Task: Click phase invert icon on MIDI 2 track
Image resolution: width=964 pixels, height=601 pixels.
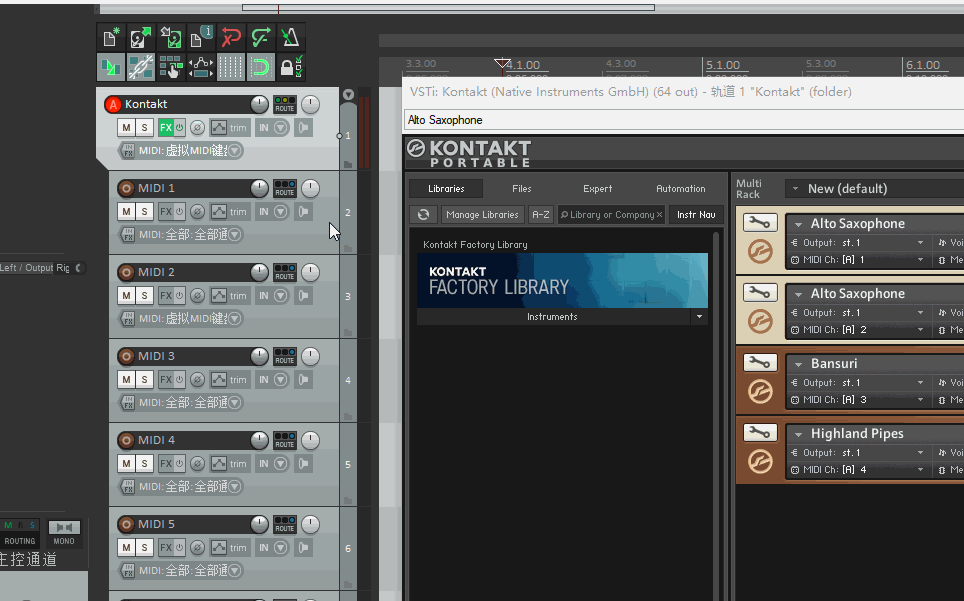Action: [197, 296]
